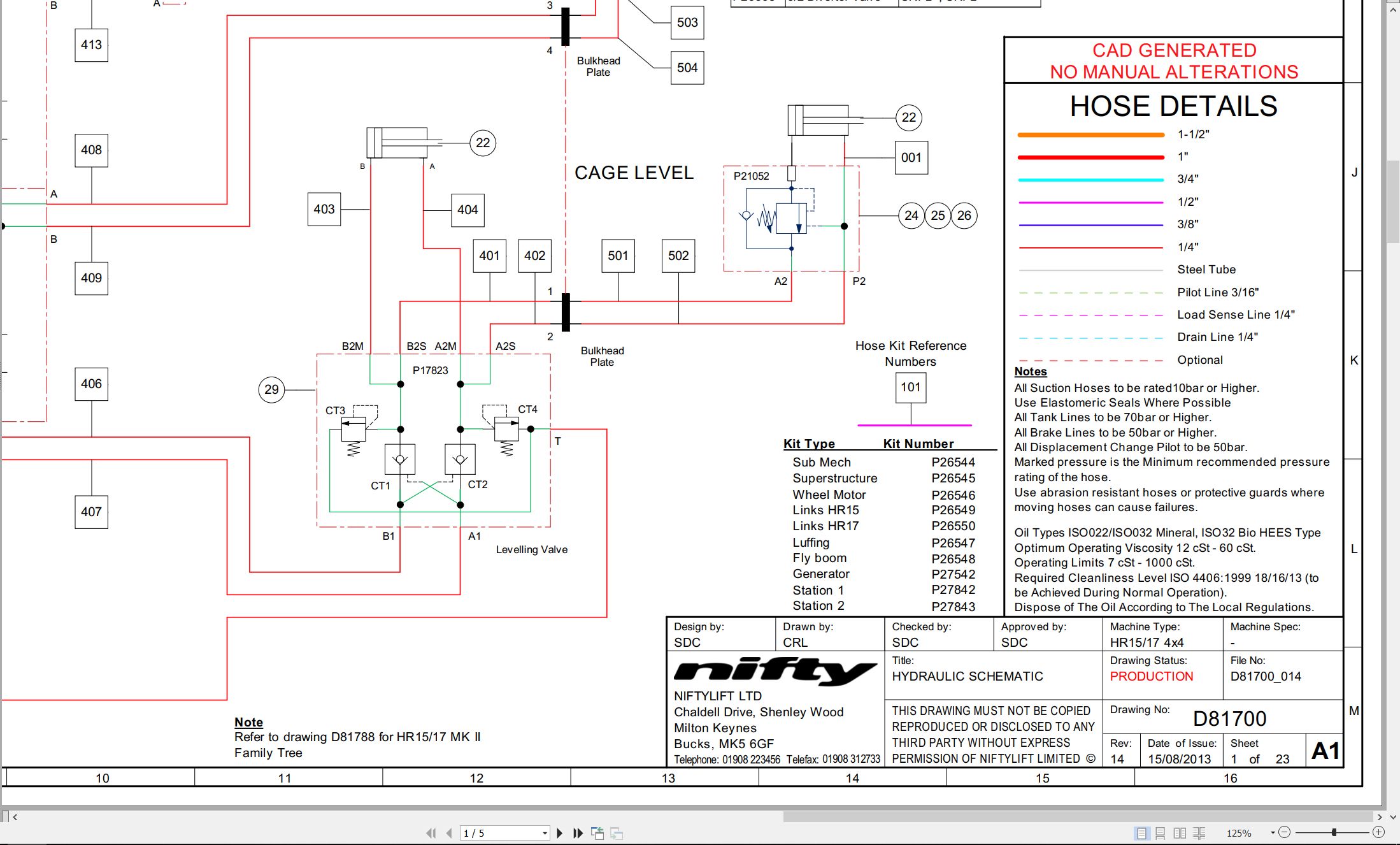This screenshot has height=845, width=1400.
Task: Click hose reference box 502
Action: point(678,256)
